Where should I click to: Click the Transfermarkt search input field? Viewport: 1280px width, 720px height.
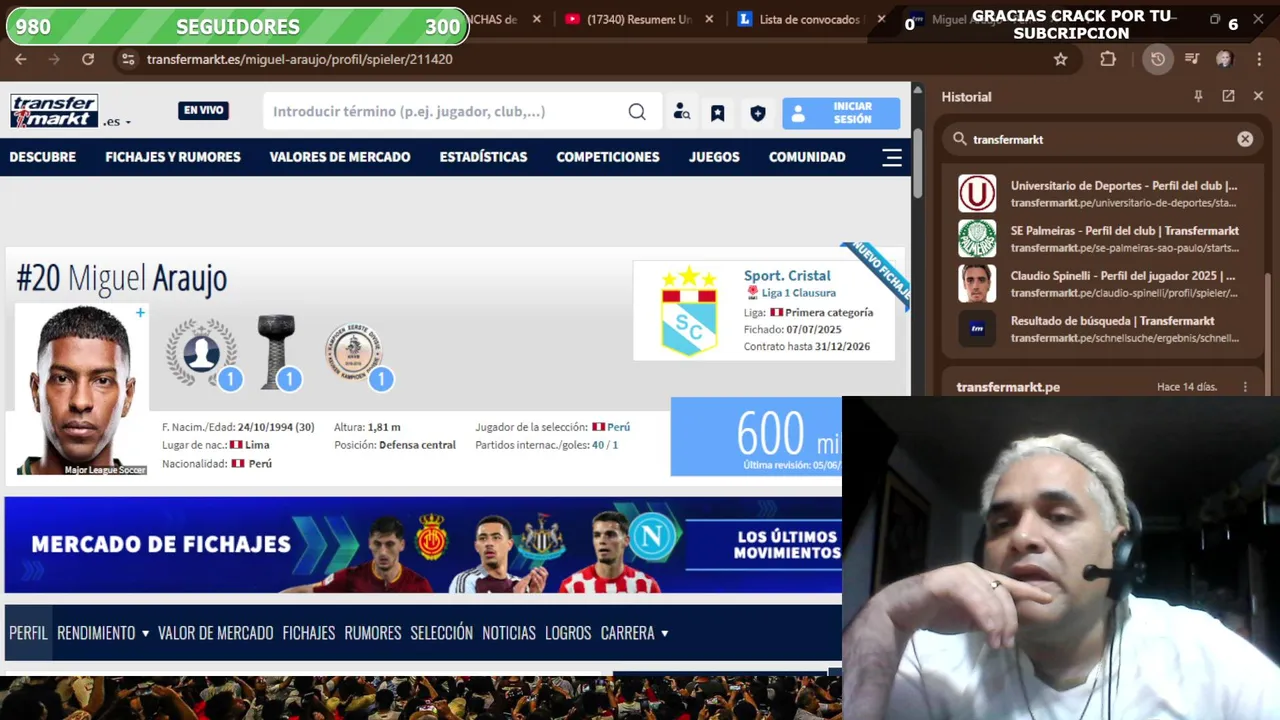(445, 111)
